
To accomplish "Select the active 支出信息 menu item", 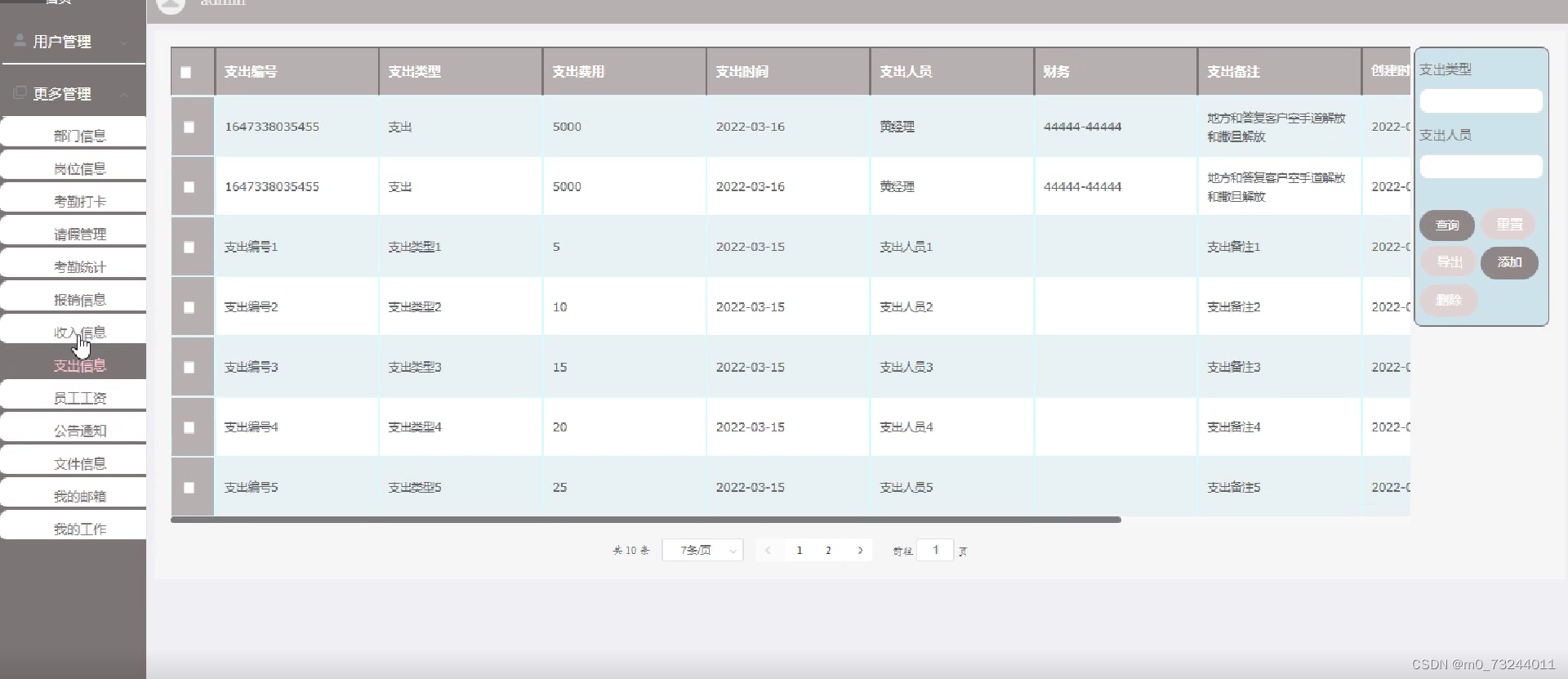I will pos(73,364).
